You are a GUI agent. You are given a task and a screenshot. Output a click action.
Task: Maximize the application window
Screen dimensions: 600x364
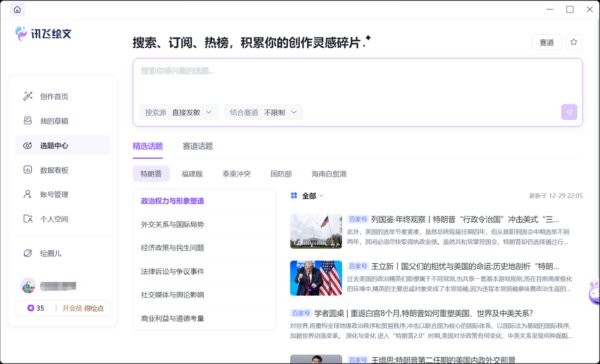(570, 9)
